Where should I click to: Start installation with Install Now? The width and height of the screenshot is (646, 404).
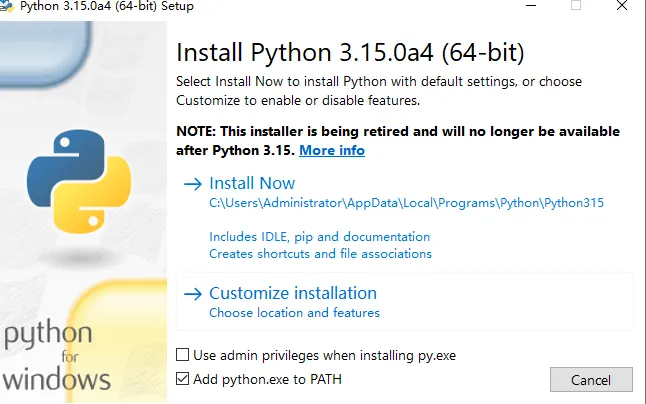[252, 184]
